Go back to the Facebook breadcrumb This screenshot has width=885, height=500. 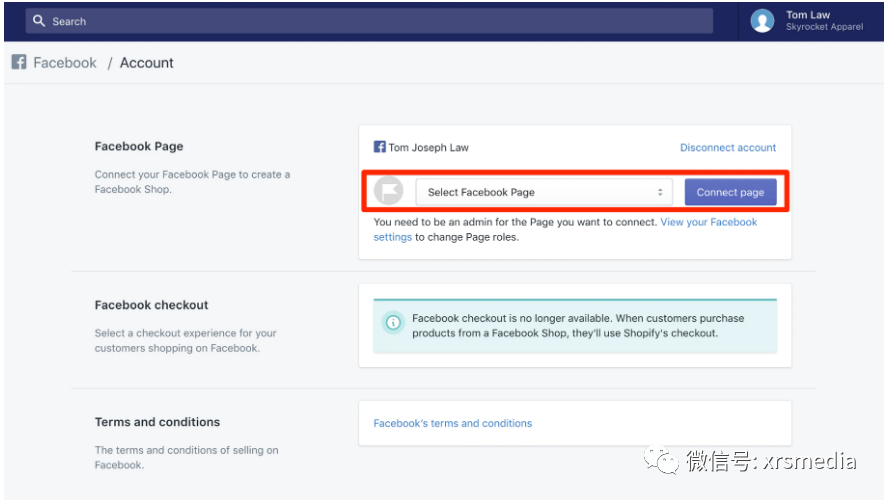click(64, 62)
